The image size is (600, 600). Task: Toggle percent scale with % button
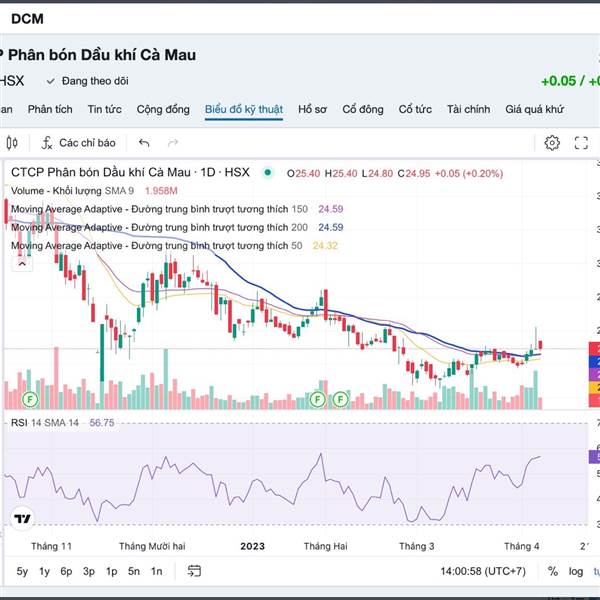click(x=553, y=571)
